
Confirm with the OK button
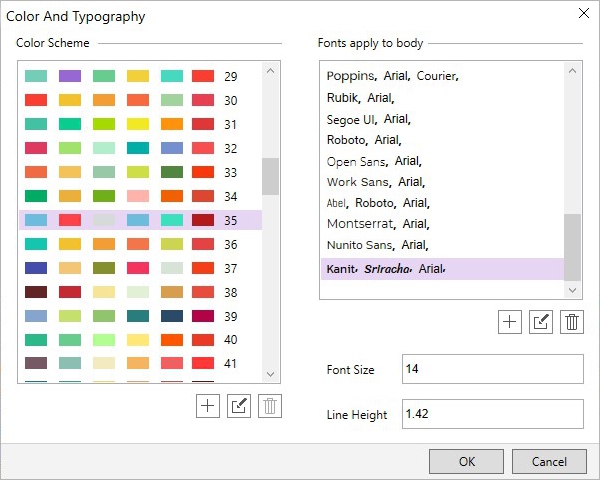click(x=466, y=461)
